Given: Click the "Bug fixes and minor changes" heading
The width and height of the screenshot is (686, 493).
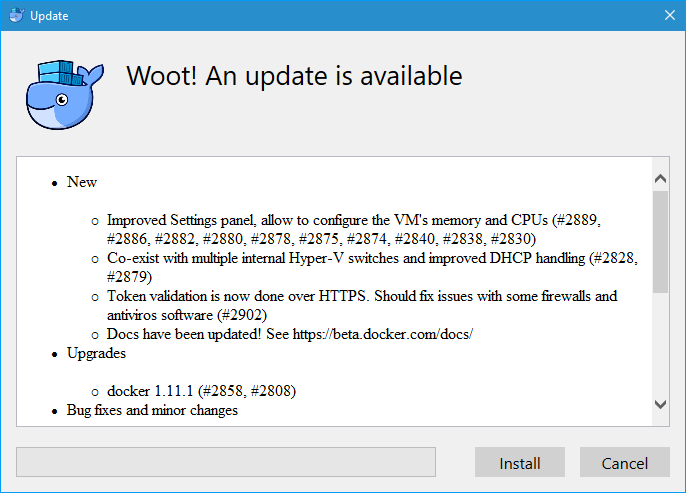Looking at the screenshot, I should point(152,410).
